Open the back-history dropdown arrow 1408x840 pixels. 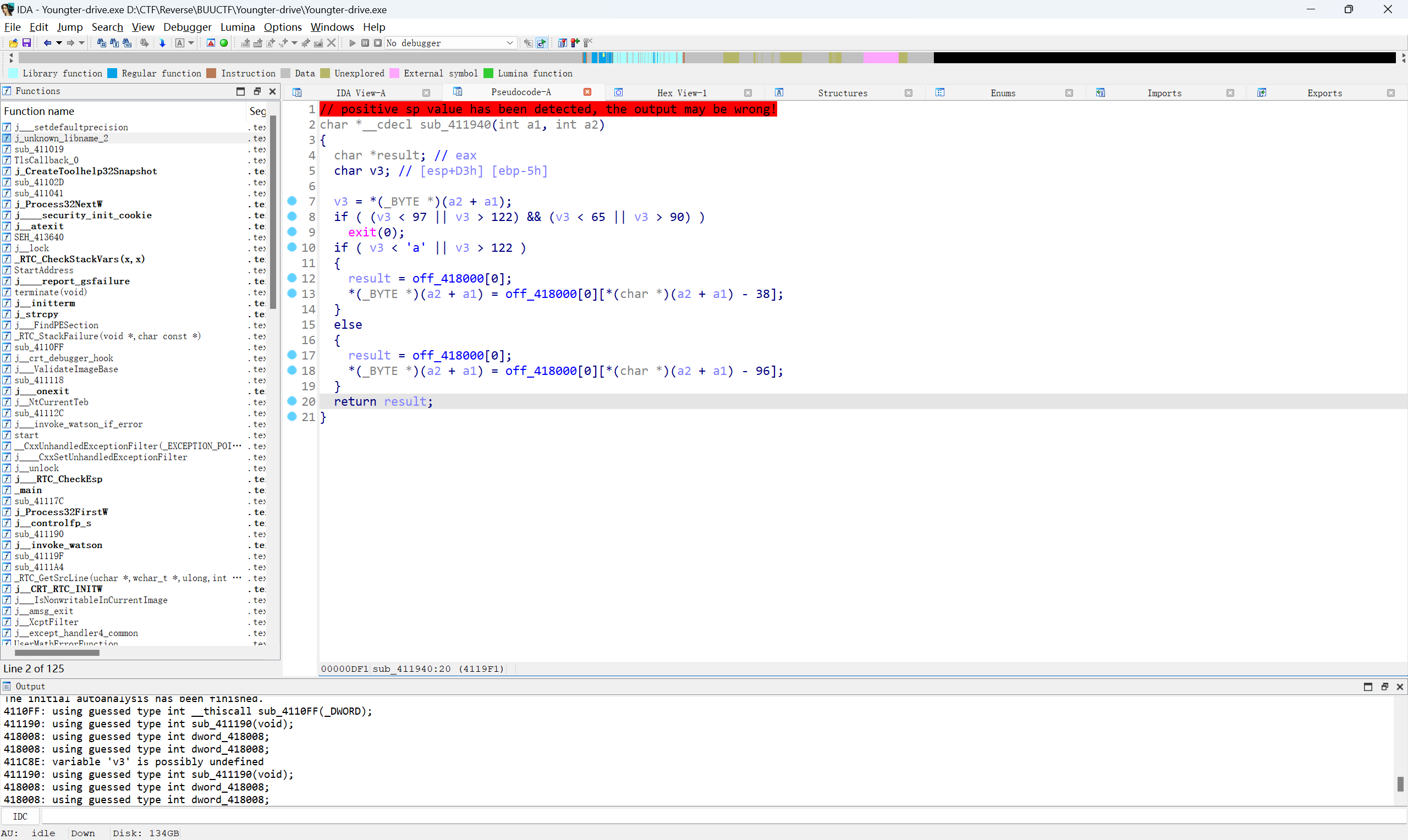59,43
